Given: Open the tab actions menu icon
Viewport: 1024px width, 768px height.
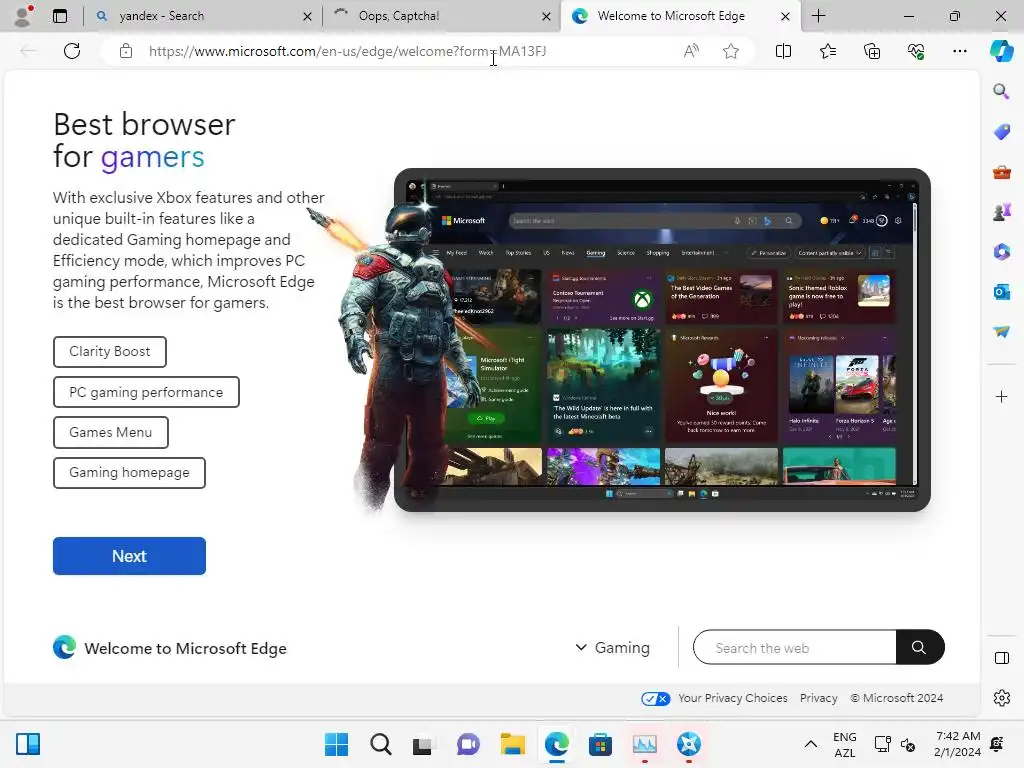Looking at the screenshot, I should click(60, 16).
